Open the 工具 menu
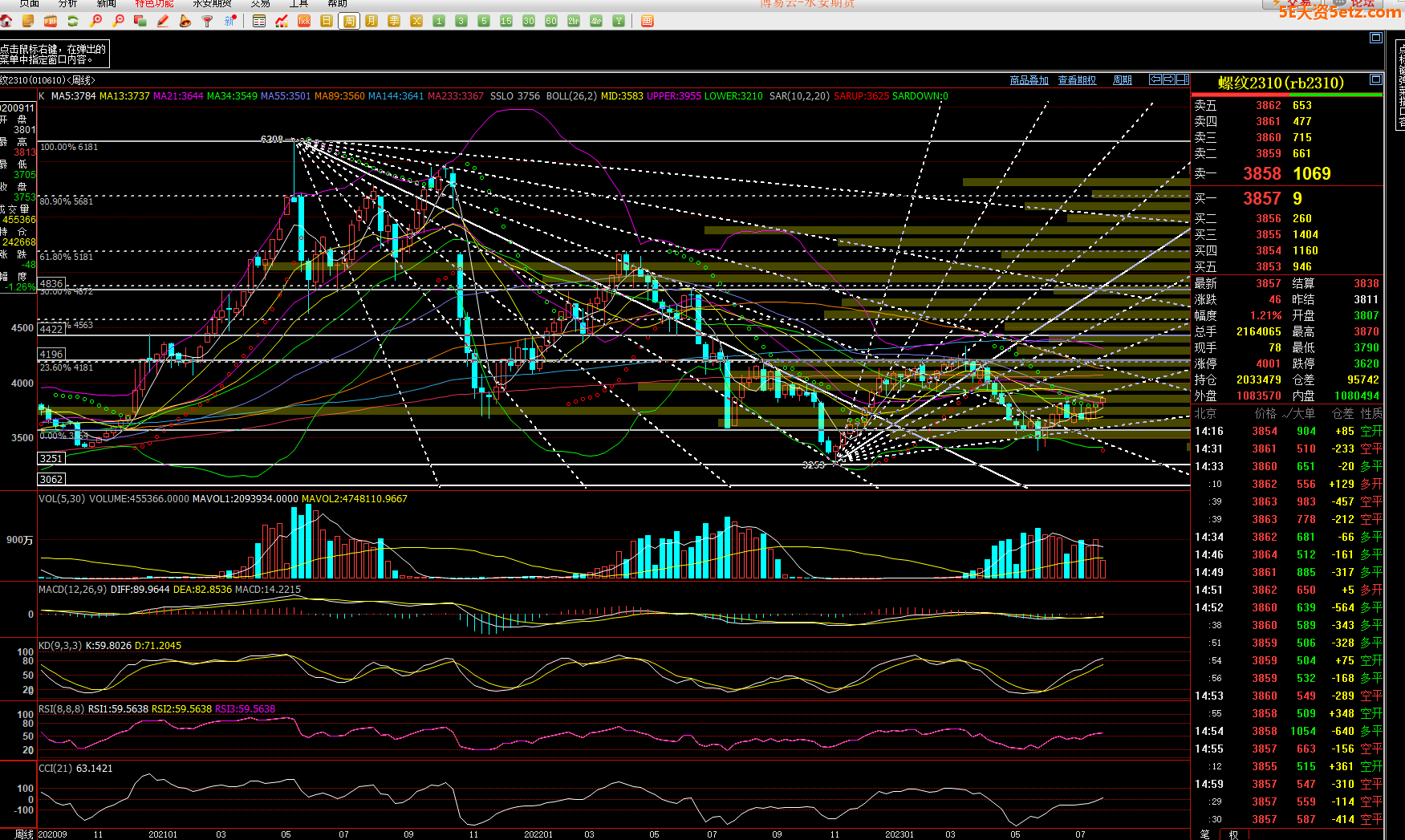The image size is (1405, 840). (298, 3)
